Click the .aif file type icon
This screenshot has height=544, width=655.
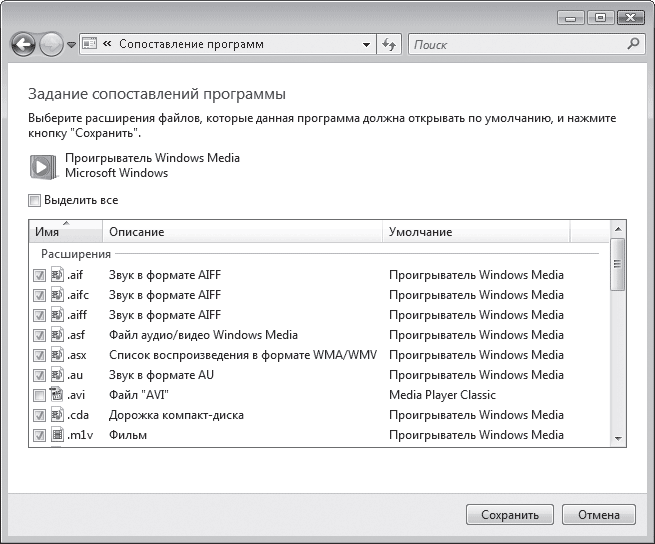point(57,275)
